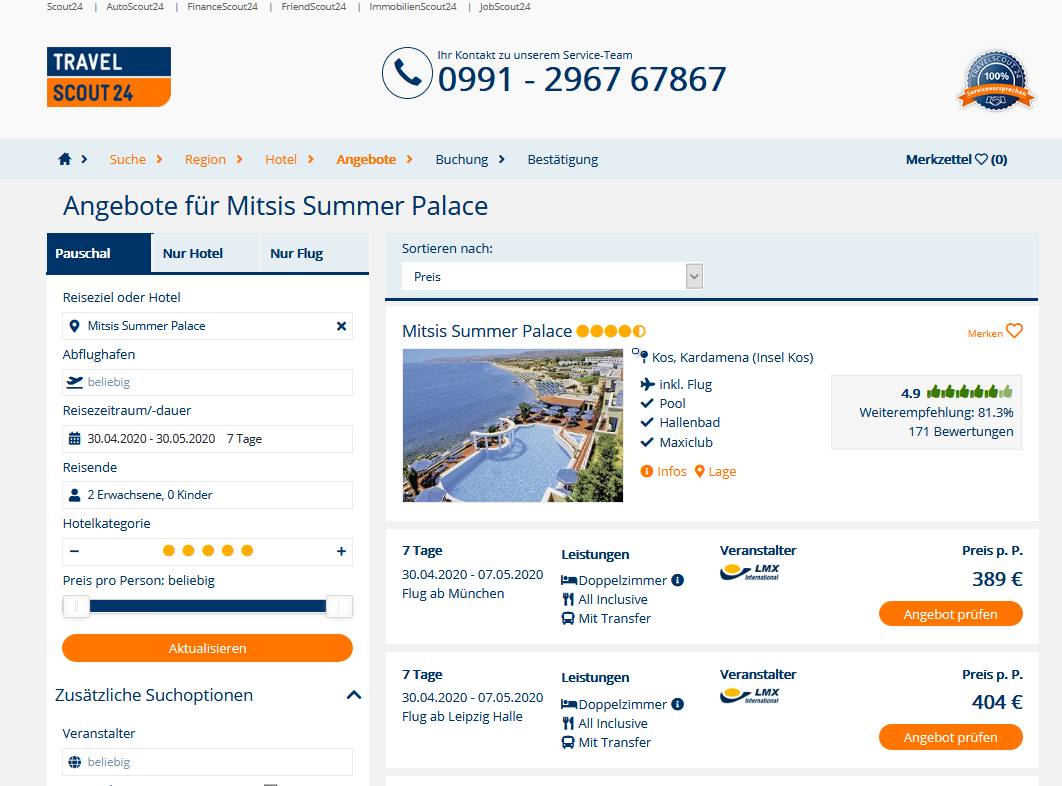Viewport: 1062px width, 786px height.
Task: Go to Region breadcrumb step
Action: tap(205, 159)
